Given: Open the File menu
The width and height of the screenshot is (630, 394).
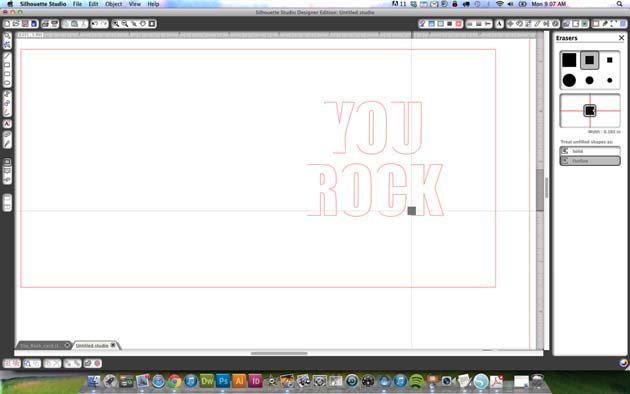Looking at the screenshot, I should (x=77, y=4).
